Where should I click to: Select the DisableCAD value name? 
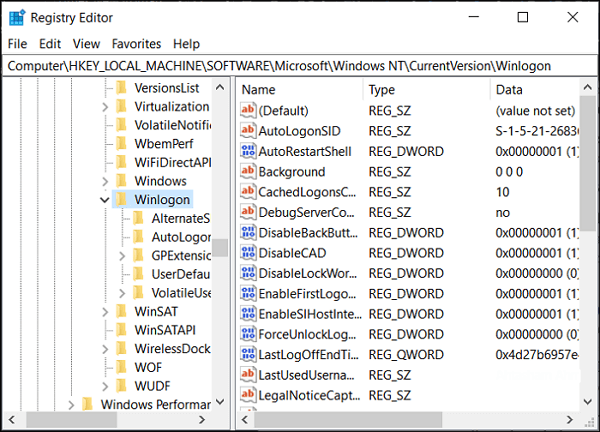click(292, 253)
